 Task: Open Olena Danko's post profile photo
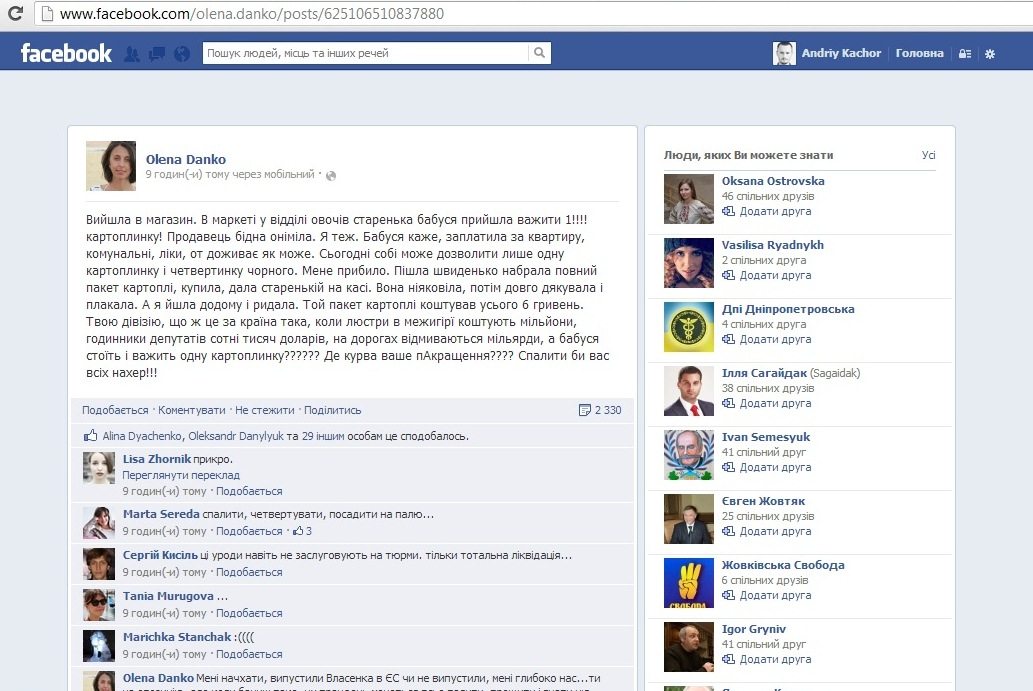pyautogui.click(x=111, y=166)
